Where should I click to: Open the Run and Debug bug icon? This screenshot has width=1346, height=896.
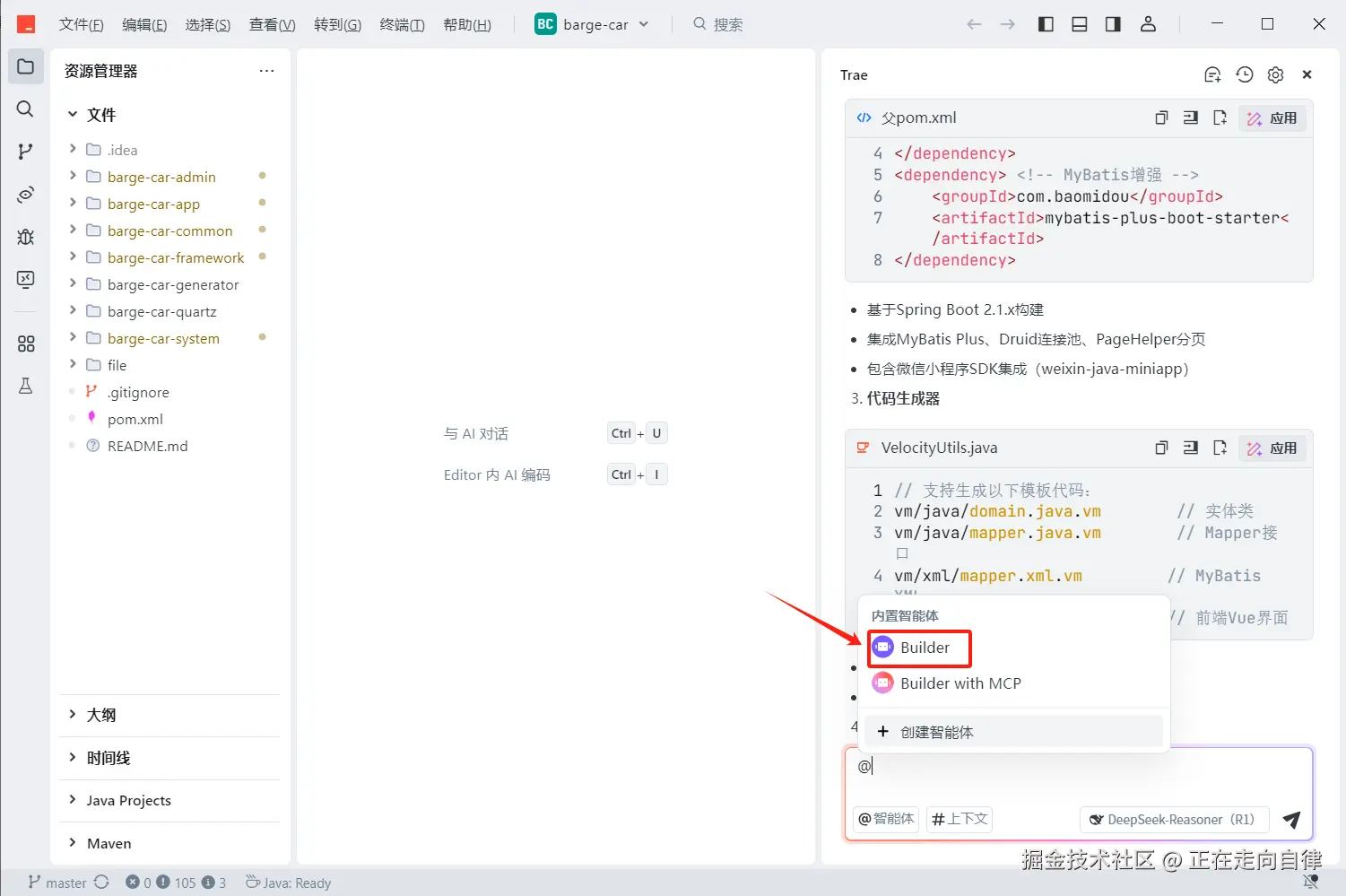[25, 237]
